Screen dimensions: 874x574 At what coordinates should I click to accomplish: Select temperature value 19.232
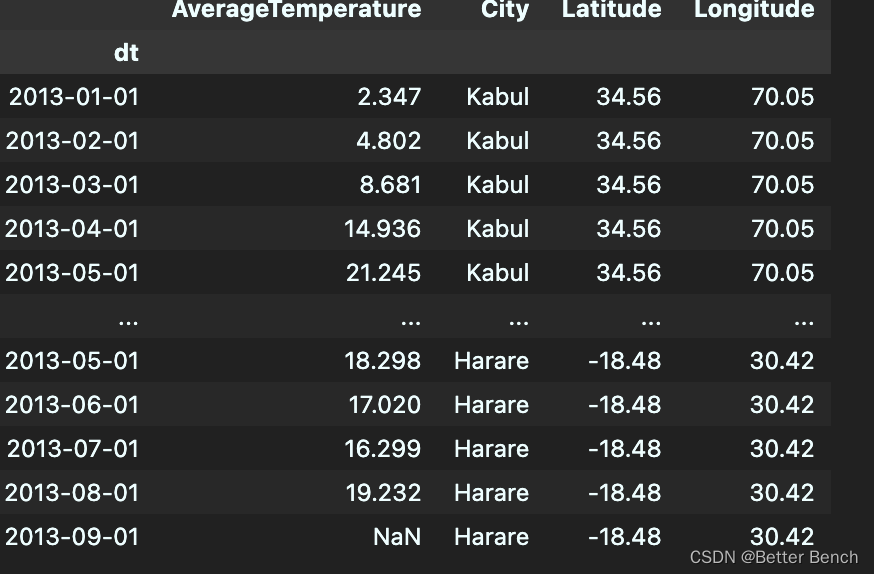pyautogui.click(x=383, y=493)
